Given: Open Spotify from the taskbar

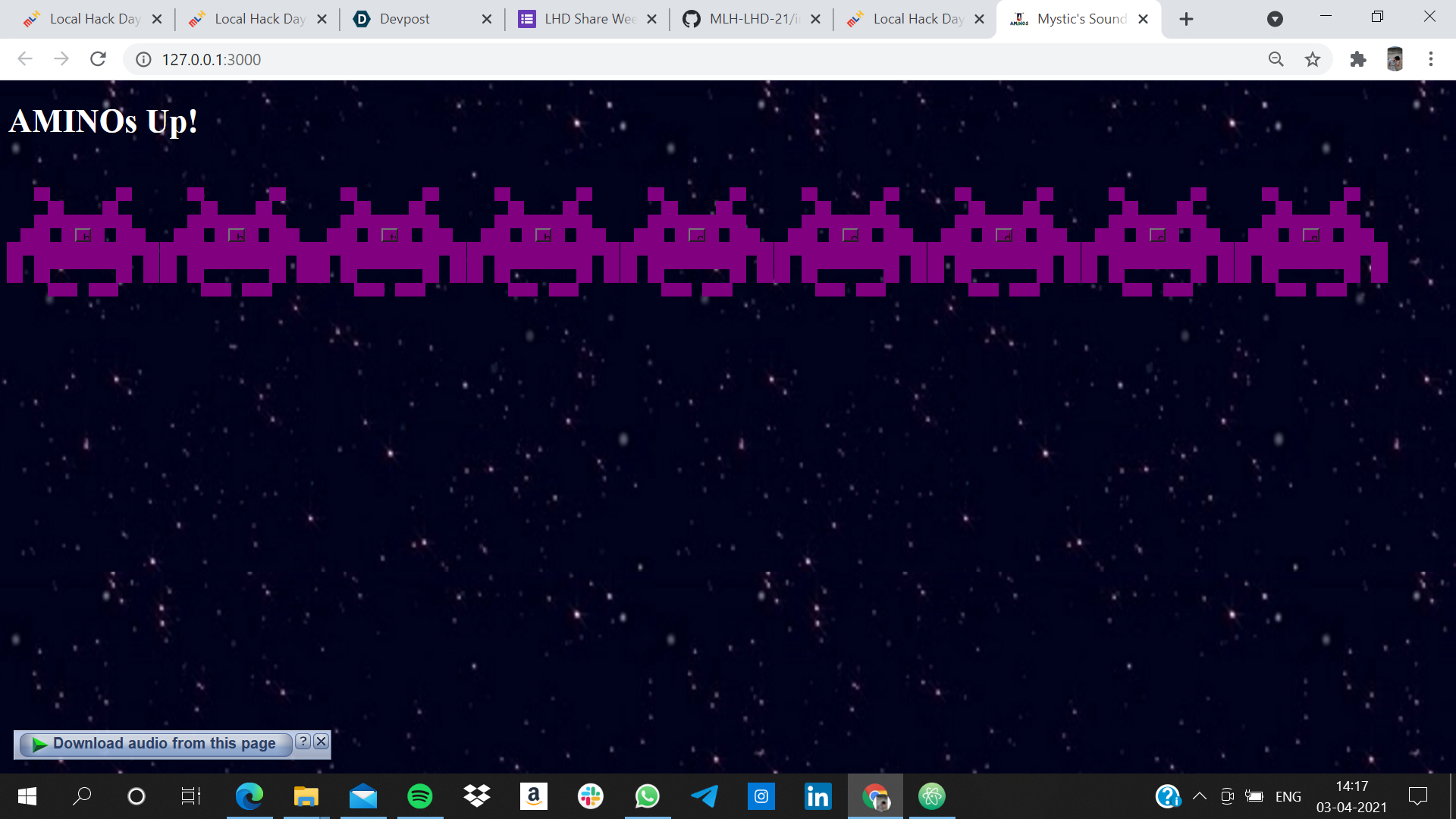Looking at the screenshot, I should click(420, 796).
